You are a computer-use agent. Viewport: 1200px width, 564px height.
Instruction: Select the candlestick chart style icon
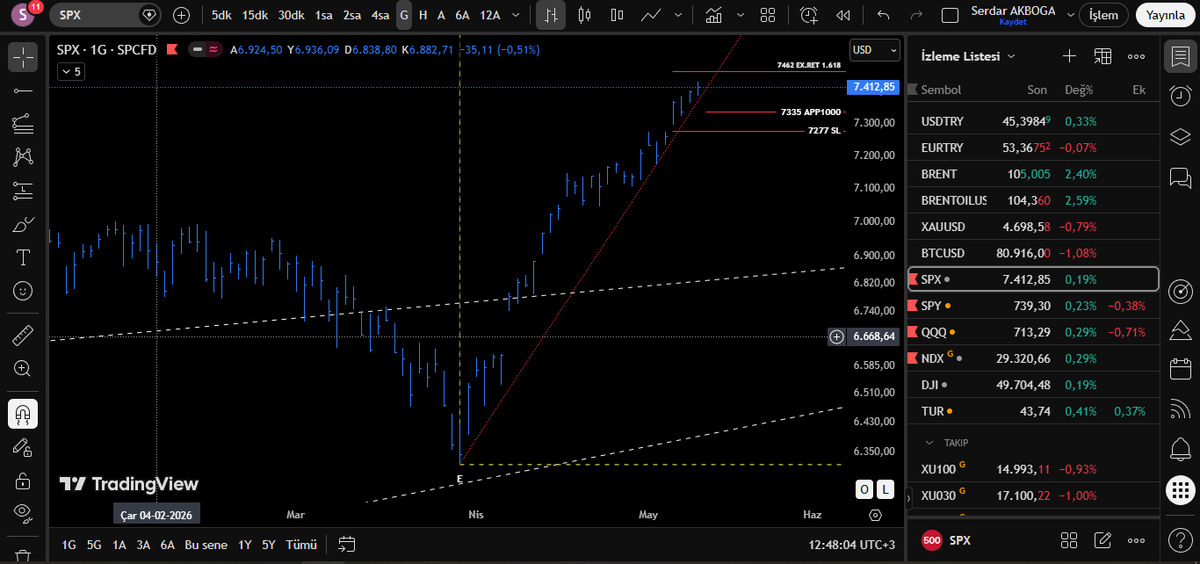tap(584, 15)
